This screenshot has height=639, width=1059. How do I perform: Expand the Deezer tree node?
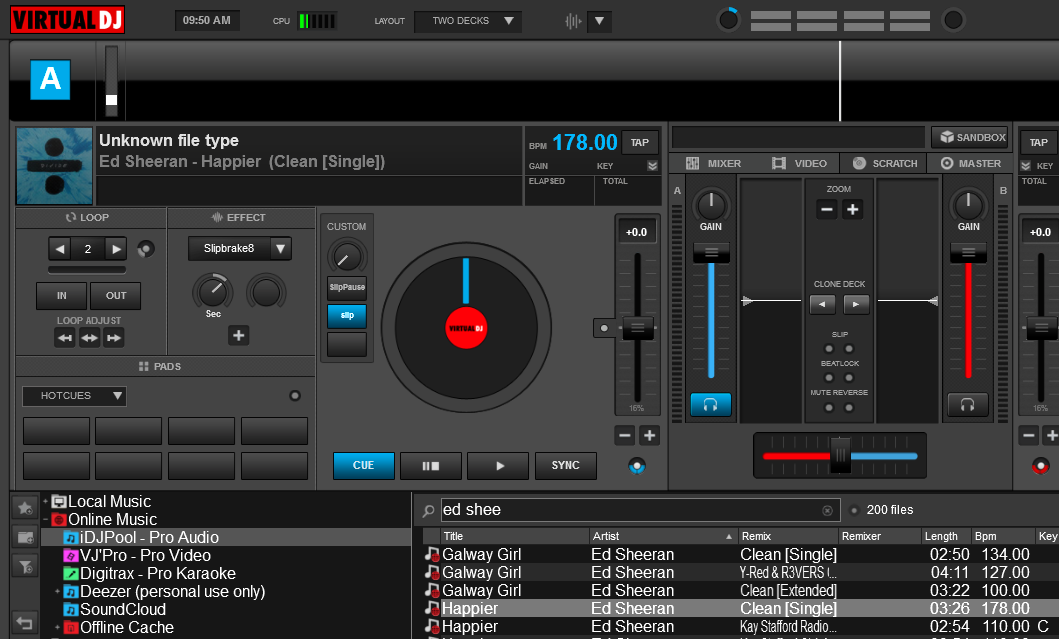[x=57, y=592]
